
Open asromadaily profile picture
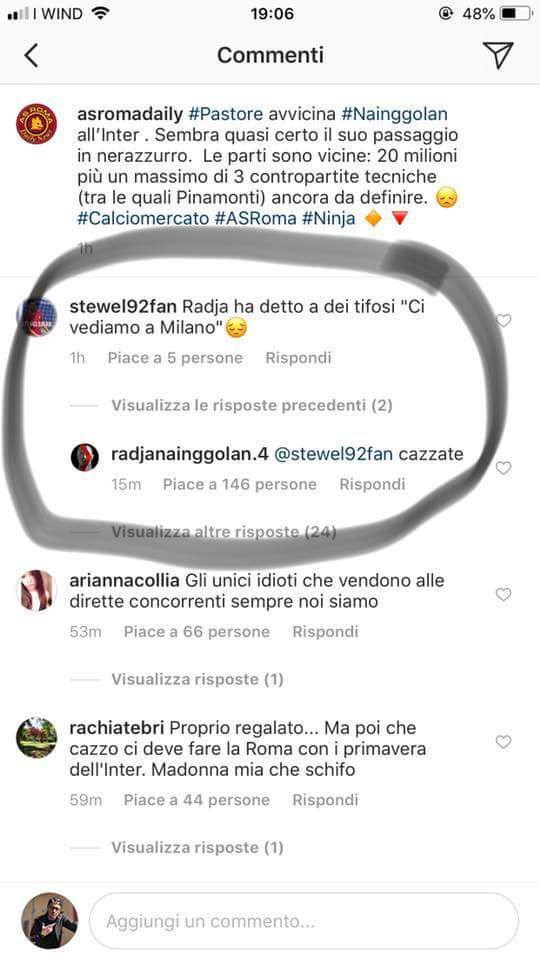click(36, 124)
